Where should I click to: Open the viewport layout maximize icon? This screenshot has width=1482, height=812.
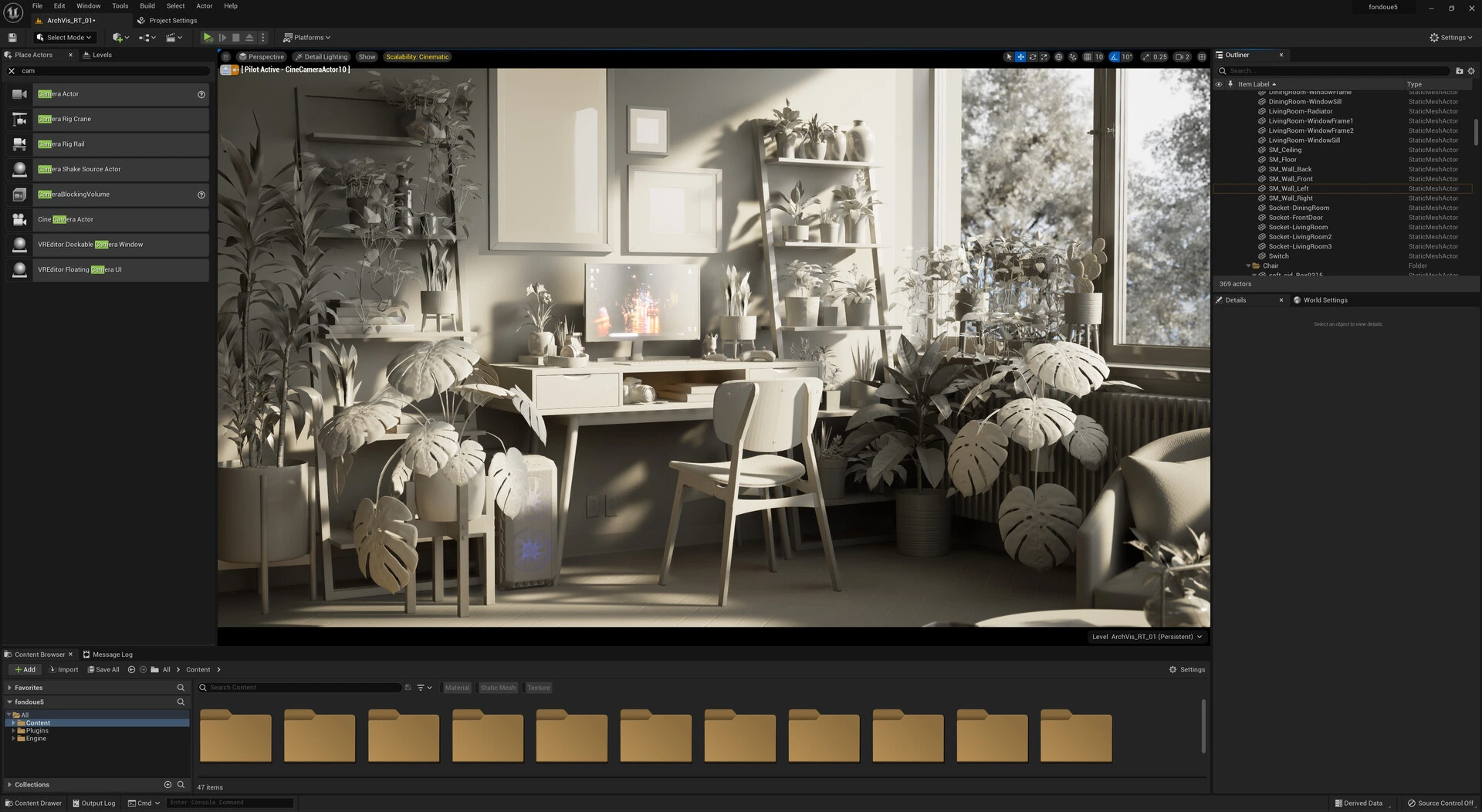pyautogui.click(x=1202, y=57)
